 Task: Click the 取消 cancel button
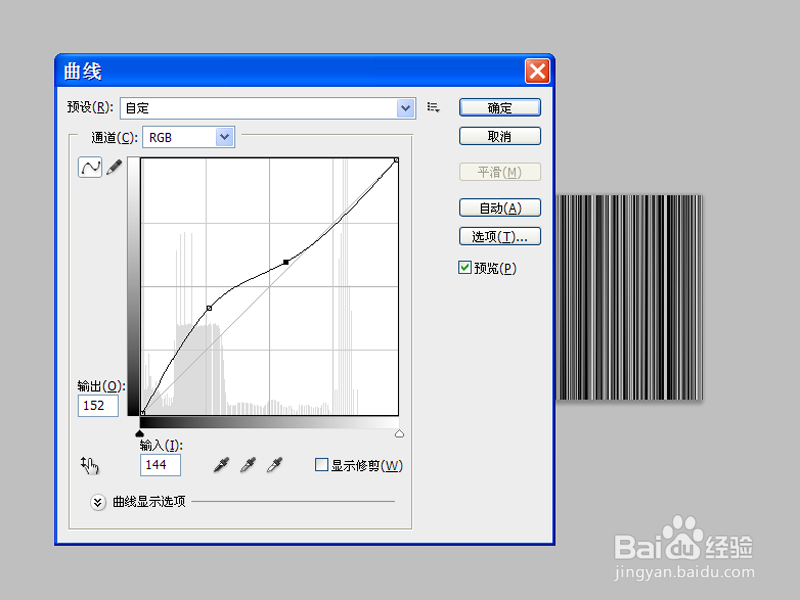click(499, 136)
